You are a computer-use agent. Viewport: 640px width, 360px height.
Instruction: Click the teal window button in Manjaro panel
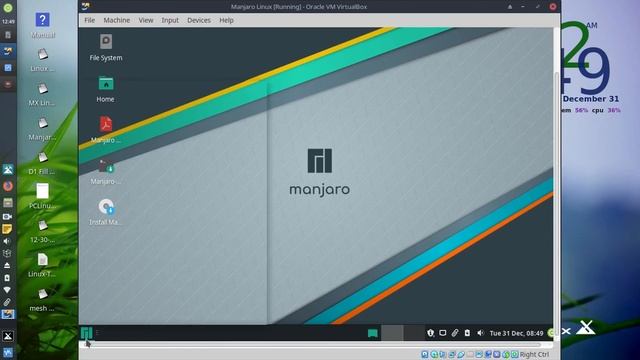372,333
